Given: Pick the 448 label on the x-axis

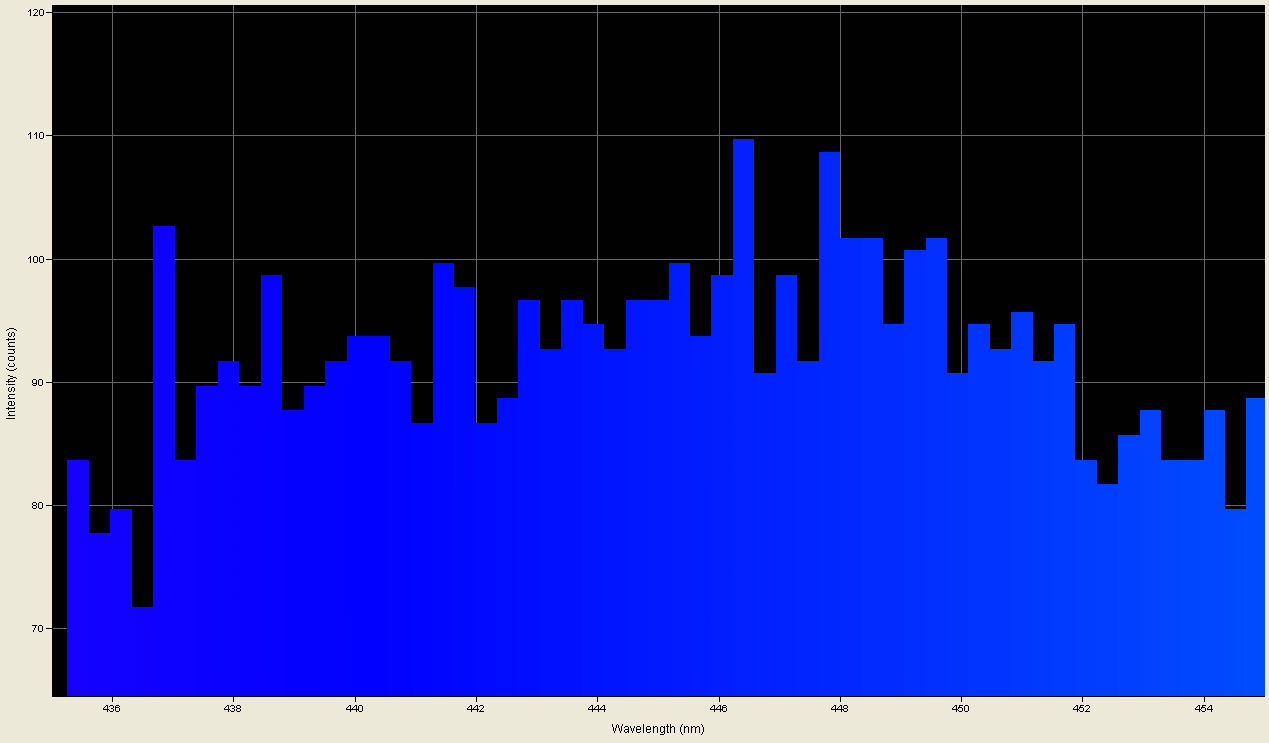Looking at the screenshot, I should [x=840, y=709].
